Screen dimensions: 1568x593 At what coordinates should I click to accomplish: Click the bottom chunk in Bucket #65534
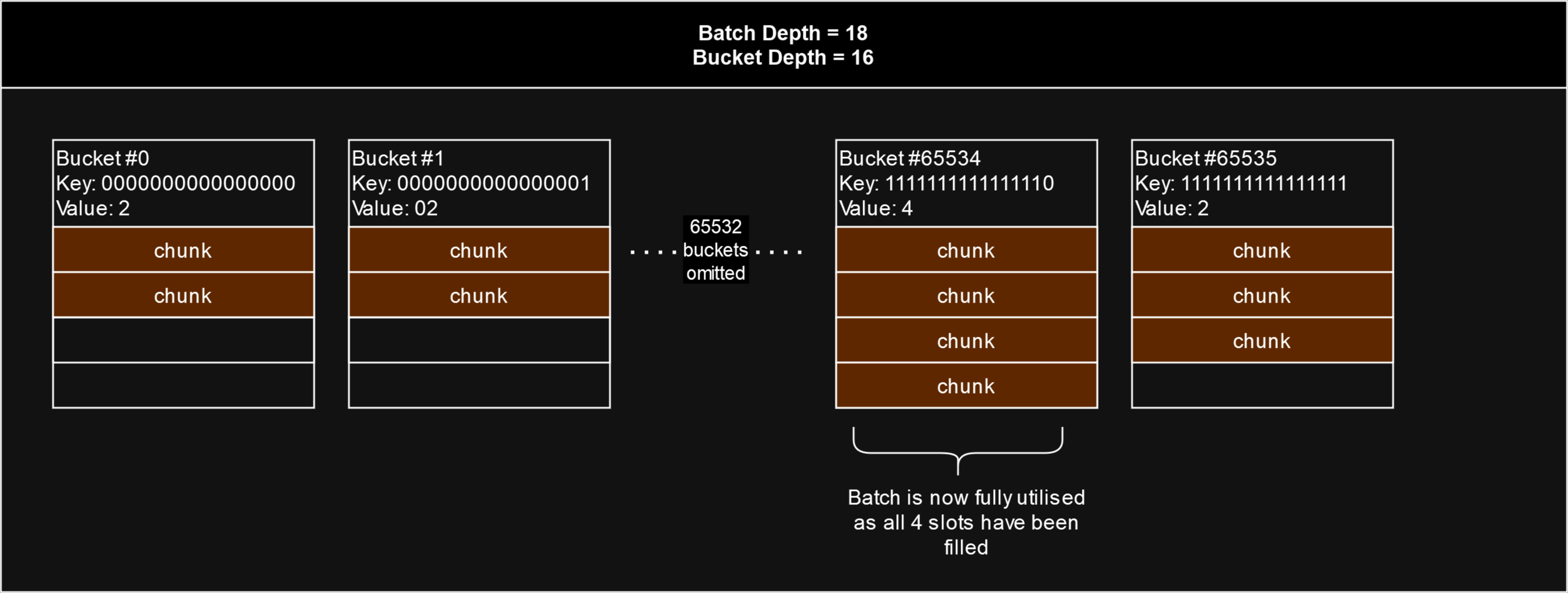pyautogui.click(x=966, y=385)
